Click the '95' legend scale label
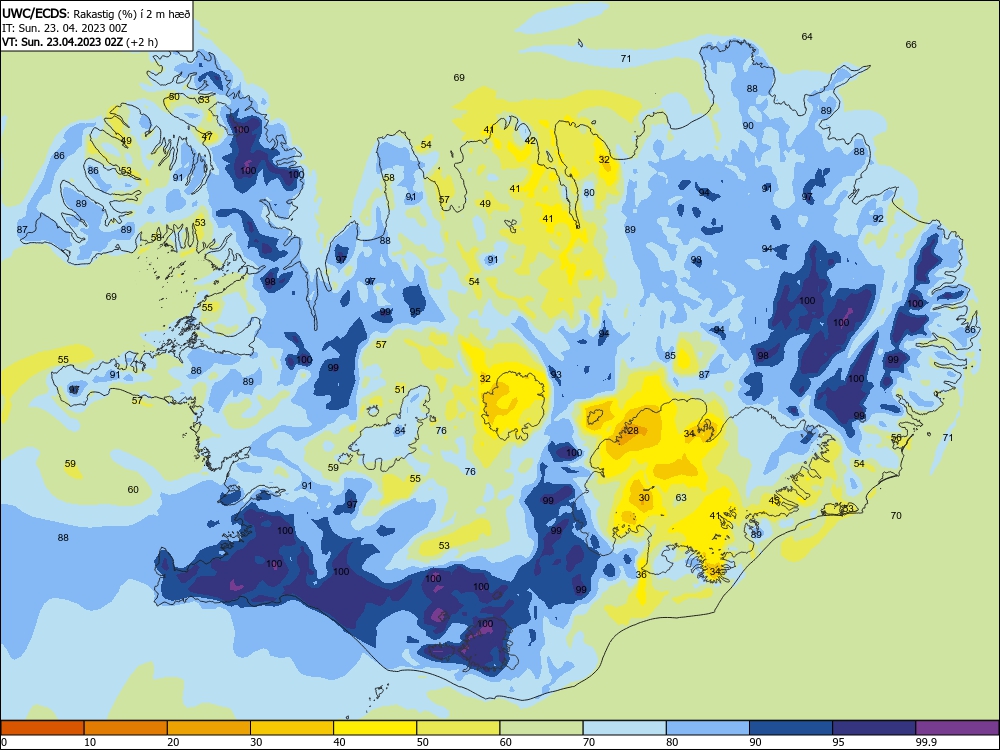The width and height of the screenshot is (1000, 750). tap(838, 742)
